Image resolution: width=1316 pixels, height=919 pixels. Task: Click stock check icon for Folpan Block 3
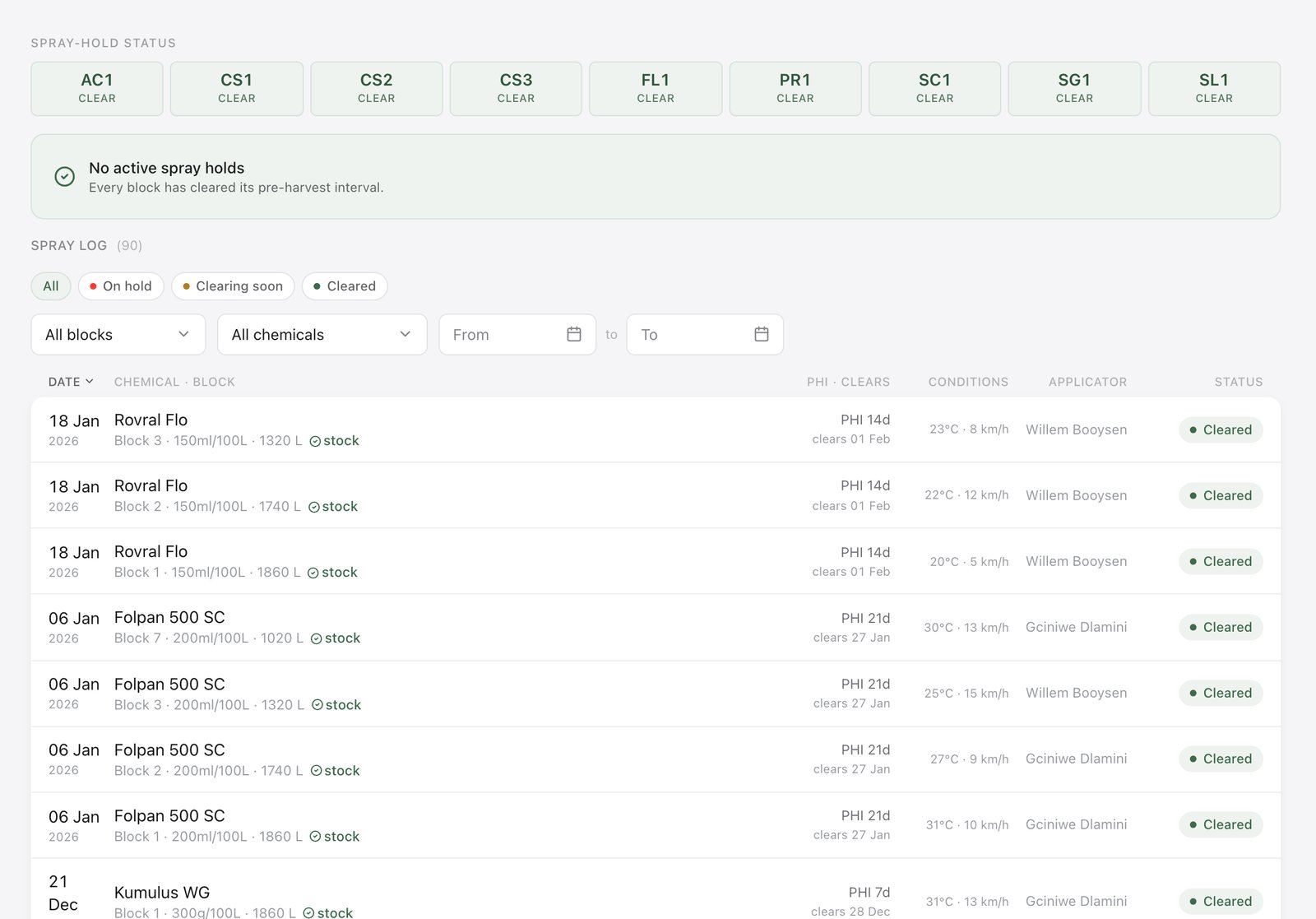317,704
